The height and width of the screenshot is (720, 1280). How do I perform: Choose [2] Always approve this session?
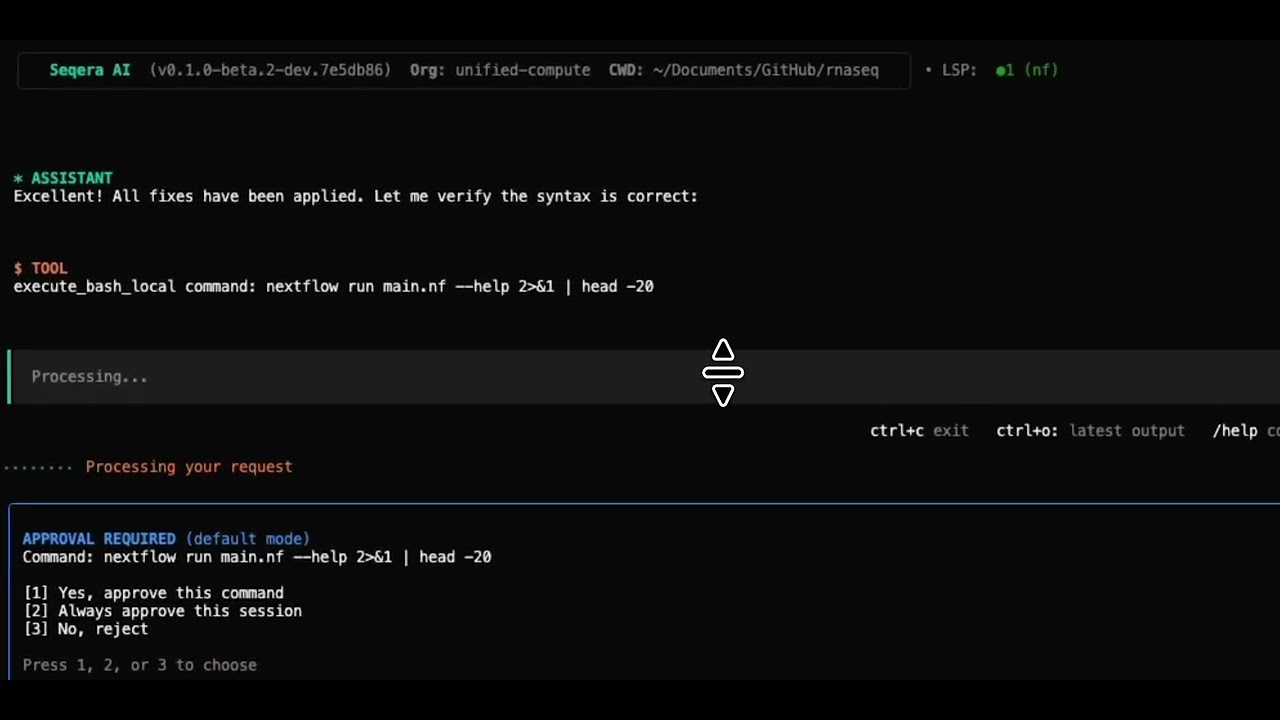pos(162,611)
